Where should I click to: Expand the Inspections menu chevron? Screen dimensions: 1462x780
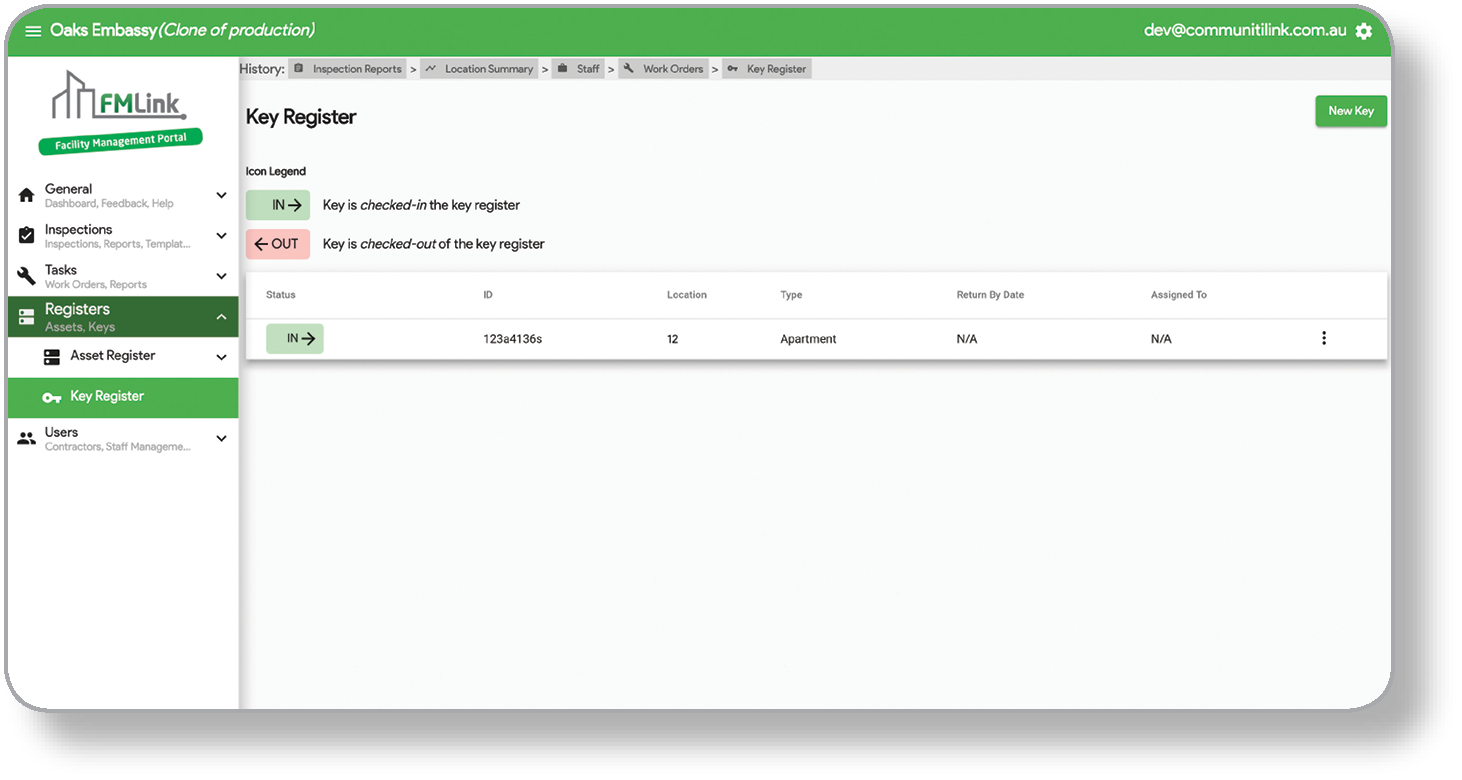(221, 236)
